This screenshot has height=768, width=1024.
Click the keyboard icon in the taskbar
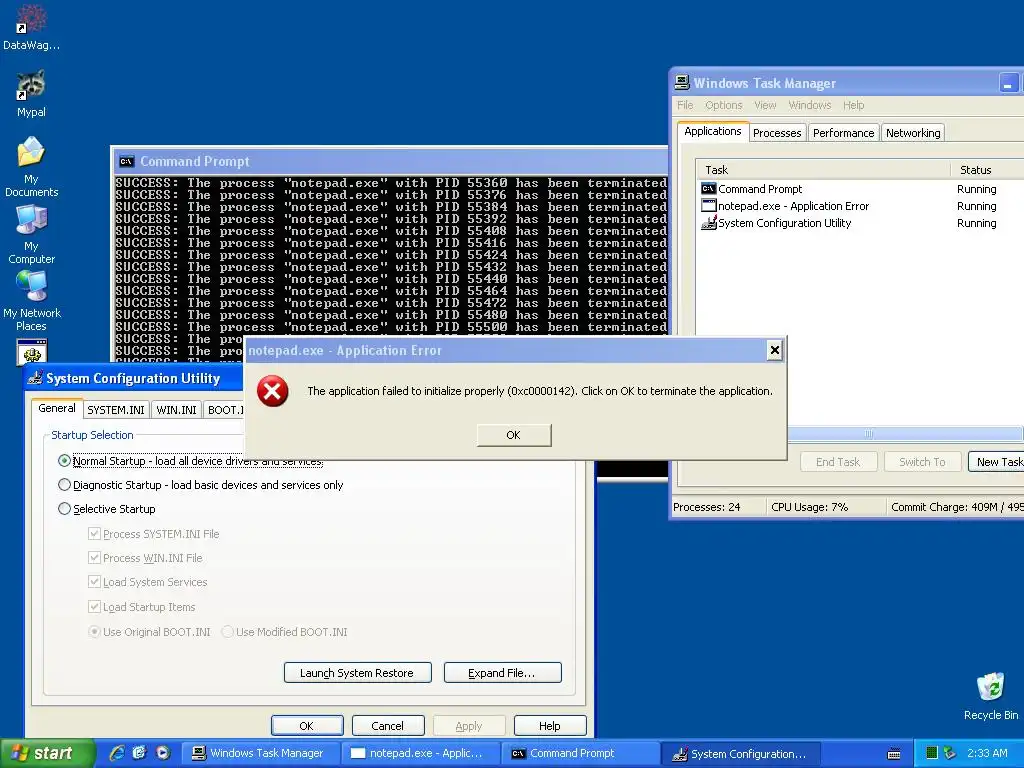pyautogui.click(x=894, y=754)
